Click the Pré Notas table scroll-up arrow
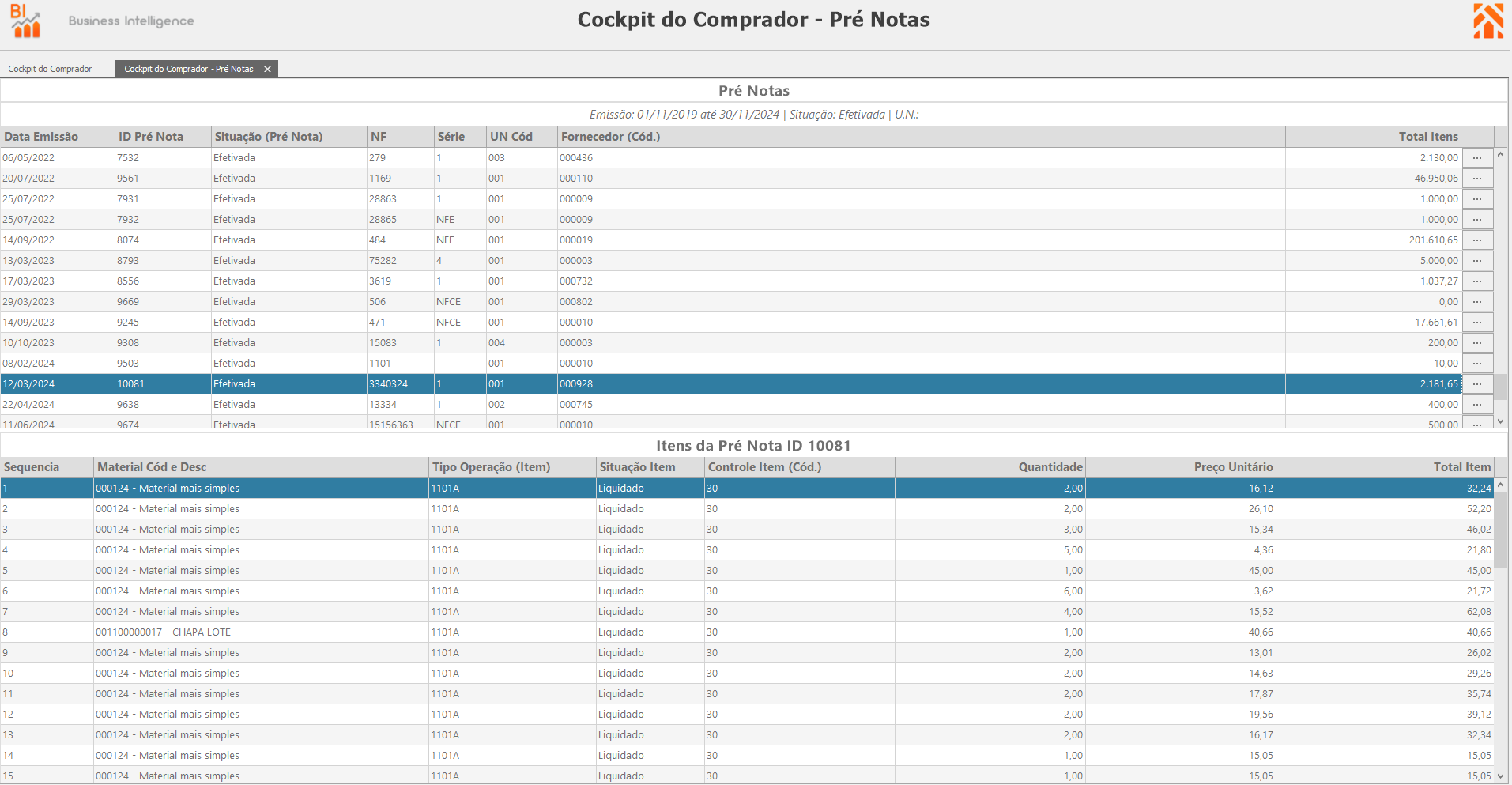 (x=1500, y=154)
